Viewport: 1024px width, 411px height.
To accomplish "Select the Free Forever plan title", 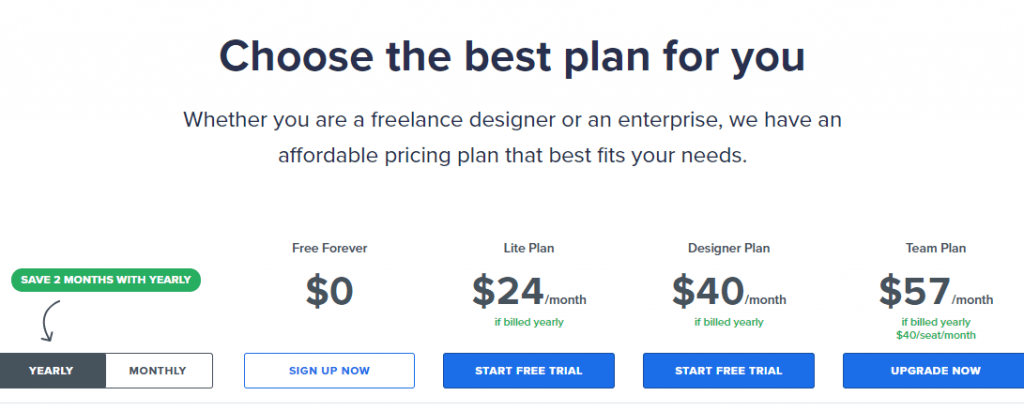I will [x=328, y=248].
